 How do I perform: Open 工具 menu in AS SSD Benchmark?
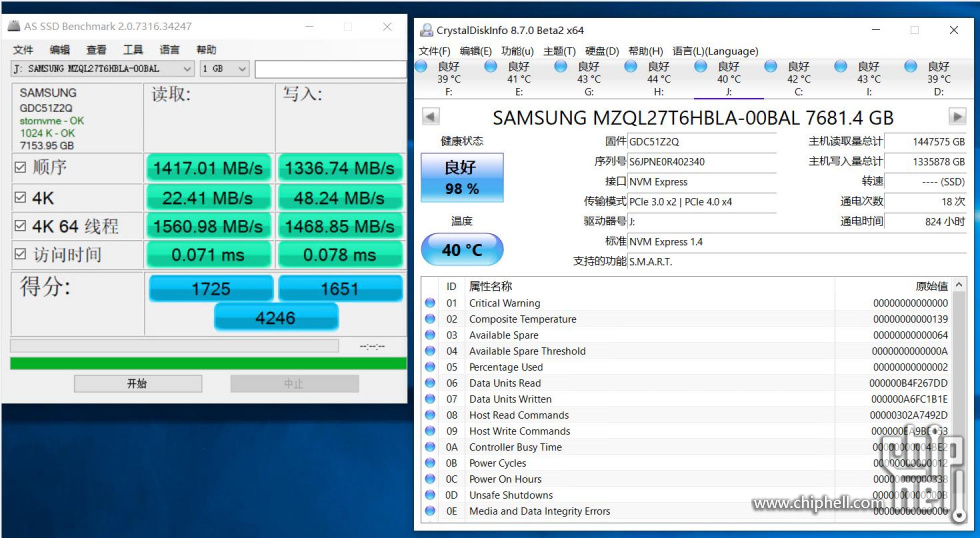coord(132,50)
